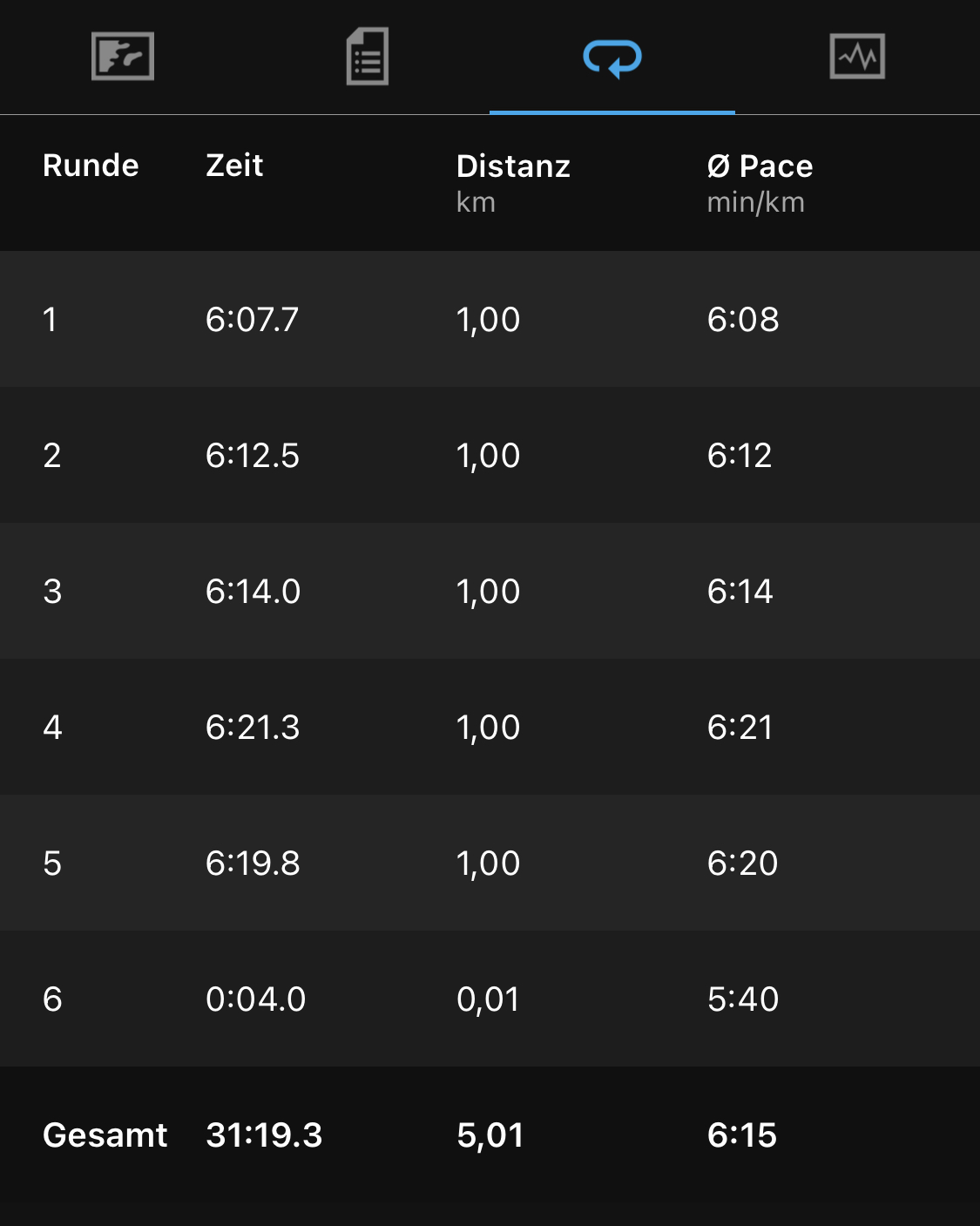Tap lap 3 time 6:14.0
Image resolution: width=980 pixels, height=1226 pixels.
click(253, 592)
